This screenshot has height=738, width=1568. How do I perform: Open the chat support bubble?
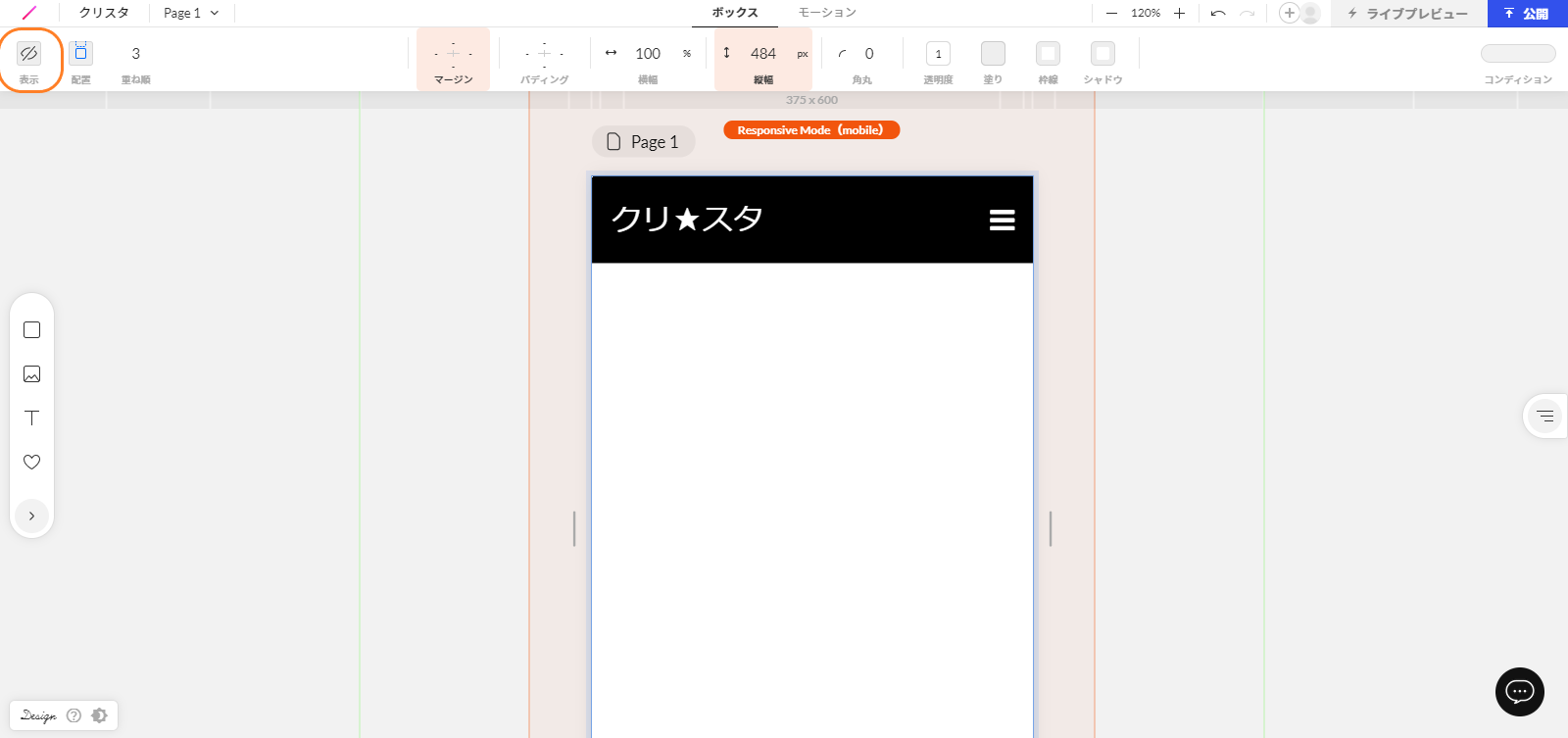click(1520, 692)
